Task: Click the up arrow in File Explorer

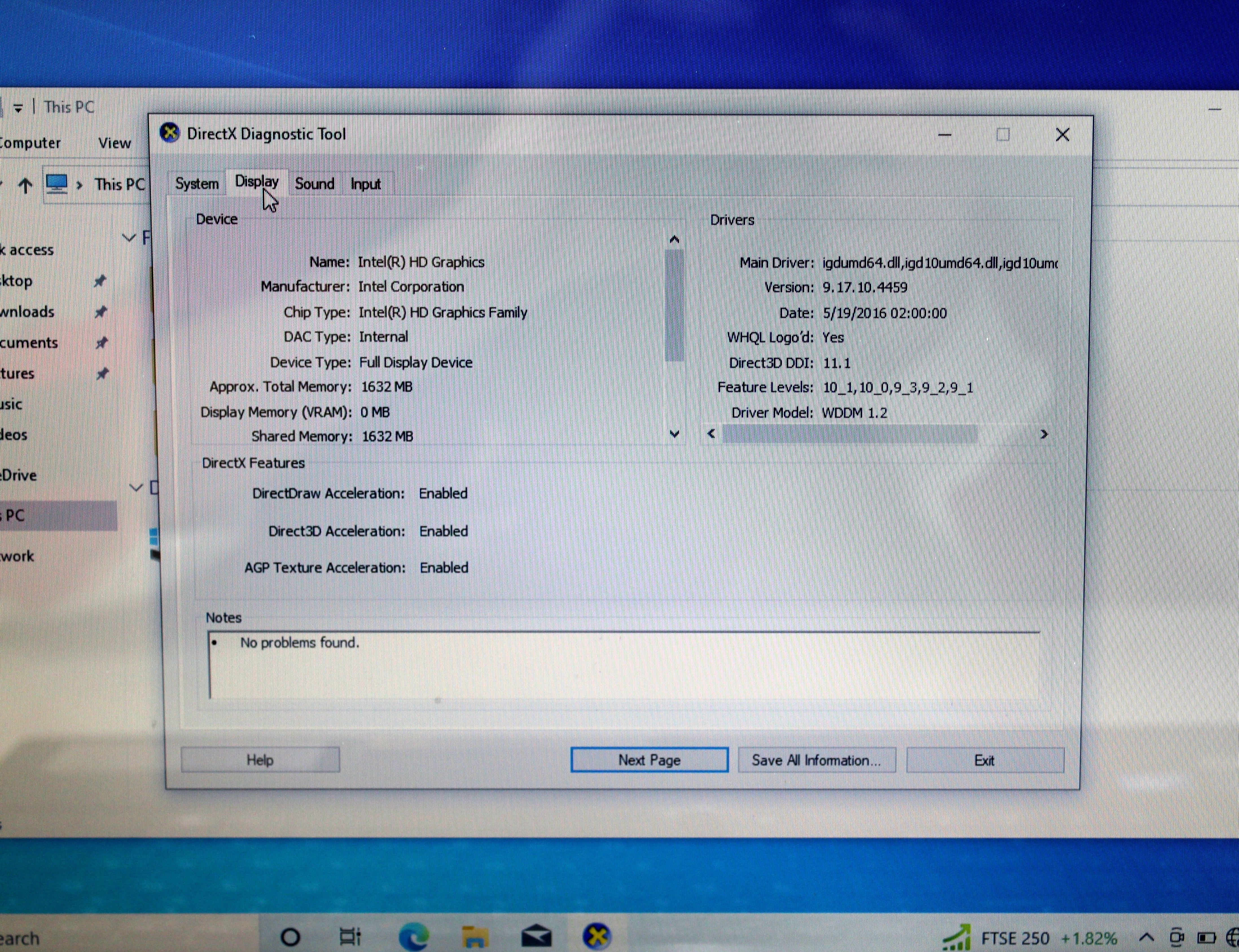Action: (25, 185)
